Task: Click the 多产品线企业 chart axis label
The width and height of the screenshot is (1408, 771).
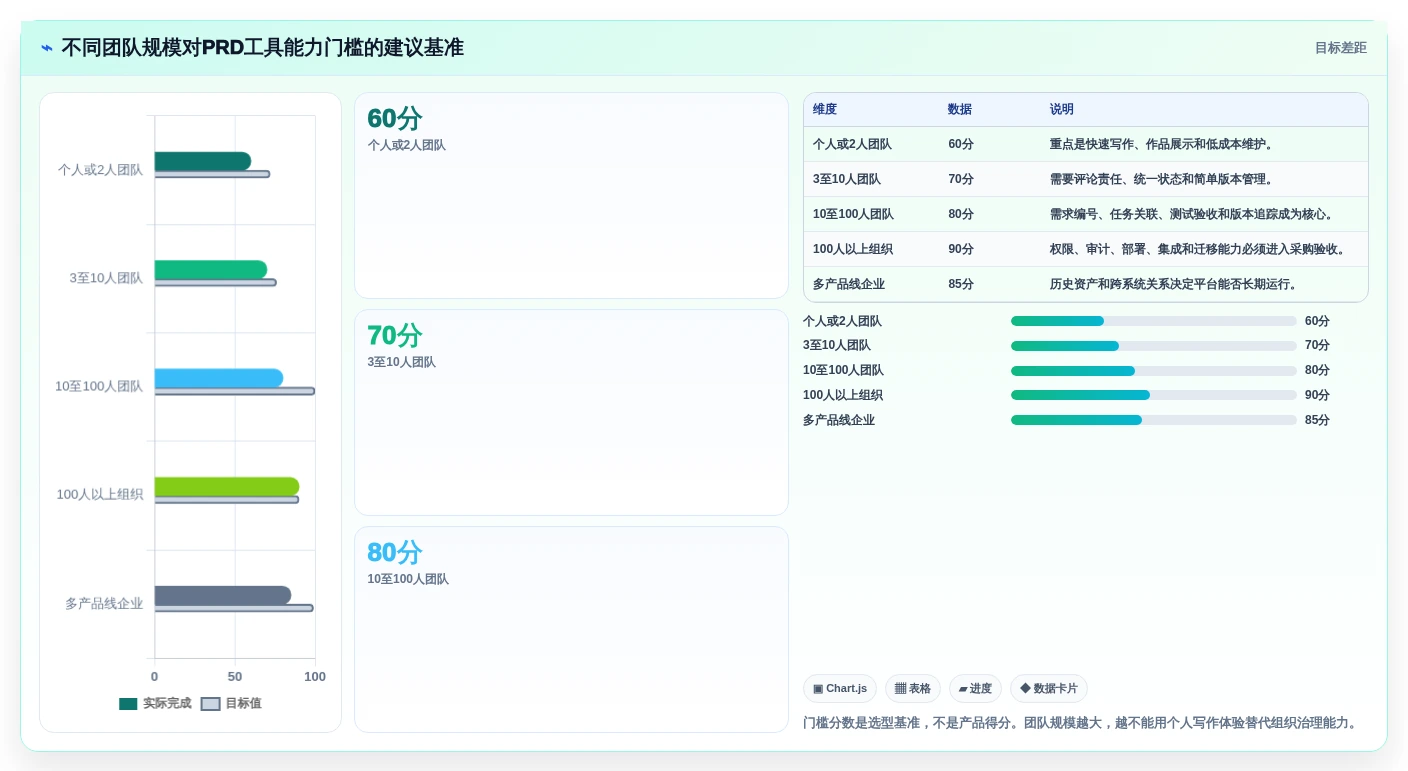Action: click(x=104, y=604)
